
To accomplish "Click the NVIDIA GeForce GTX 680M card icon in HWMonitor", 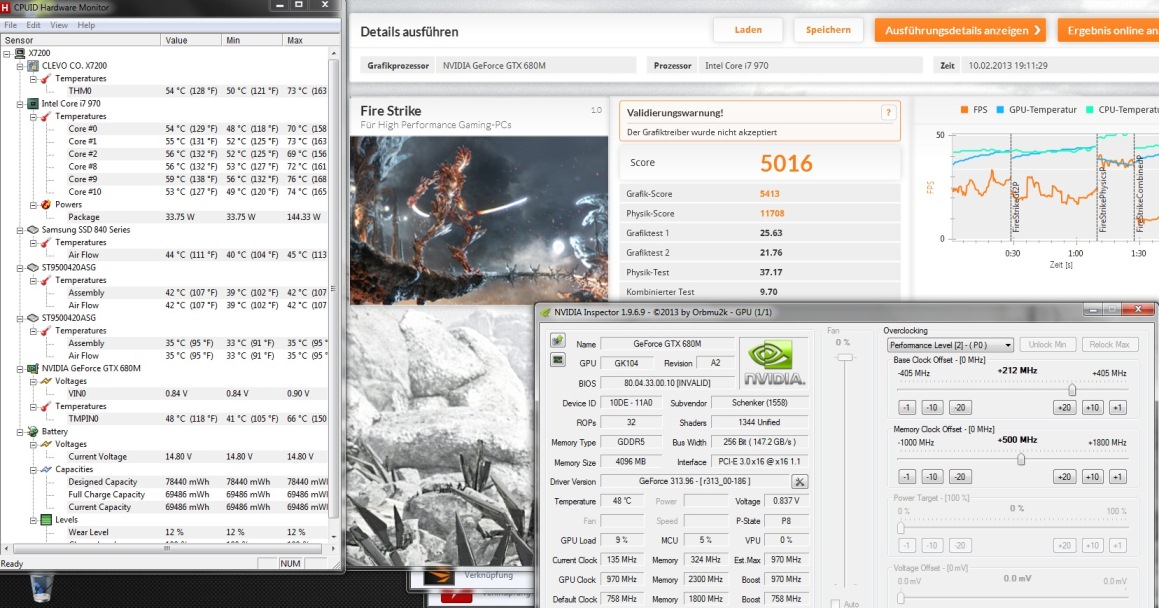I will click(33, 368).
